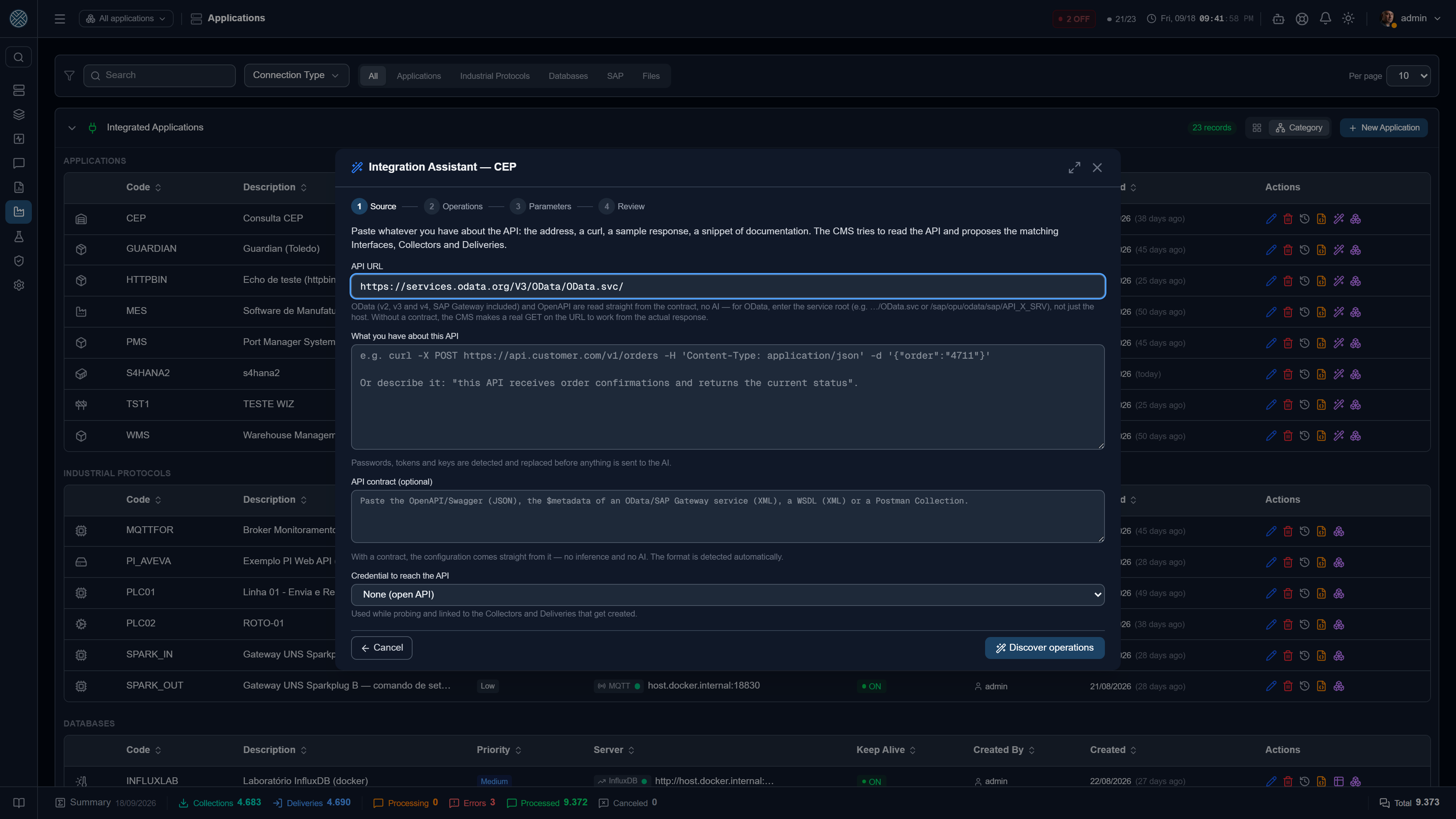Open the AI robot assistant icon
Viewport: 1456px width, 819px height.
(1278, 19)
